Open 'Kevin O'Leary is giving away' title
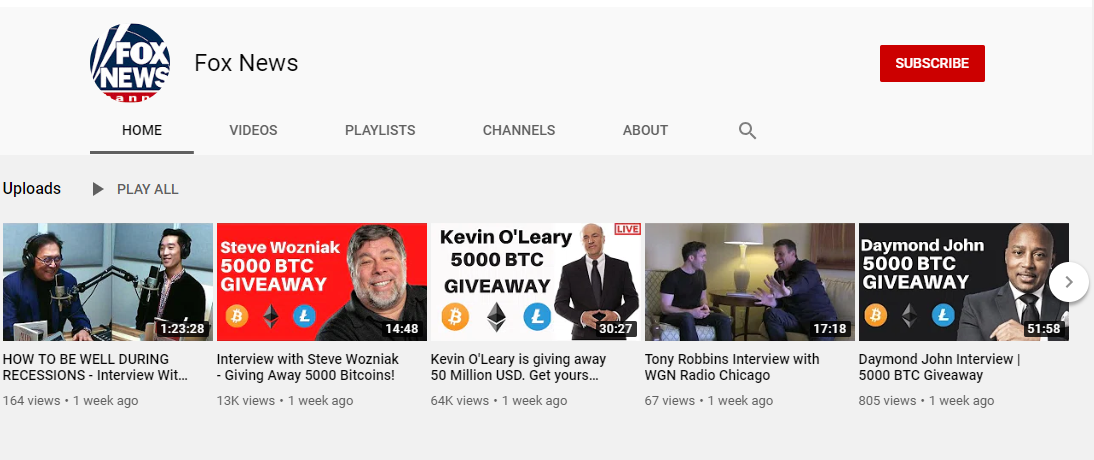The height and width of the screenshot is (460, 1094). (x=518, y=367)
